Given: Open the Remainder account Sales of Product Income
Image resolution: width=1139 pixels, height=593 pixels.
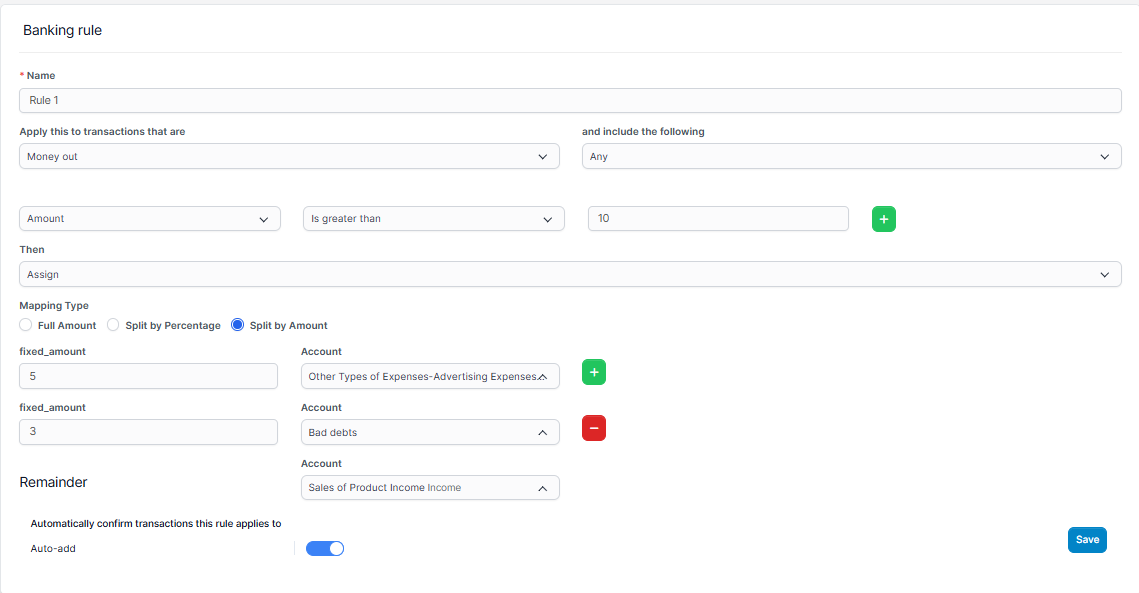Looking at the screenshot, I should (x=430, y=488).
